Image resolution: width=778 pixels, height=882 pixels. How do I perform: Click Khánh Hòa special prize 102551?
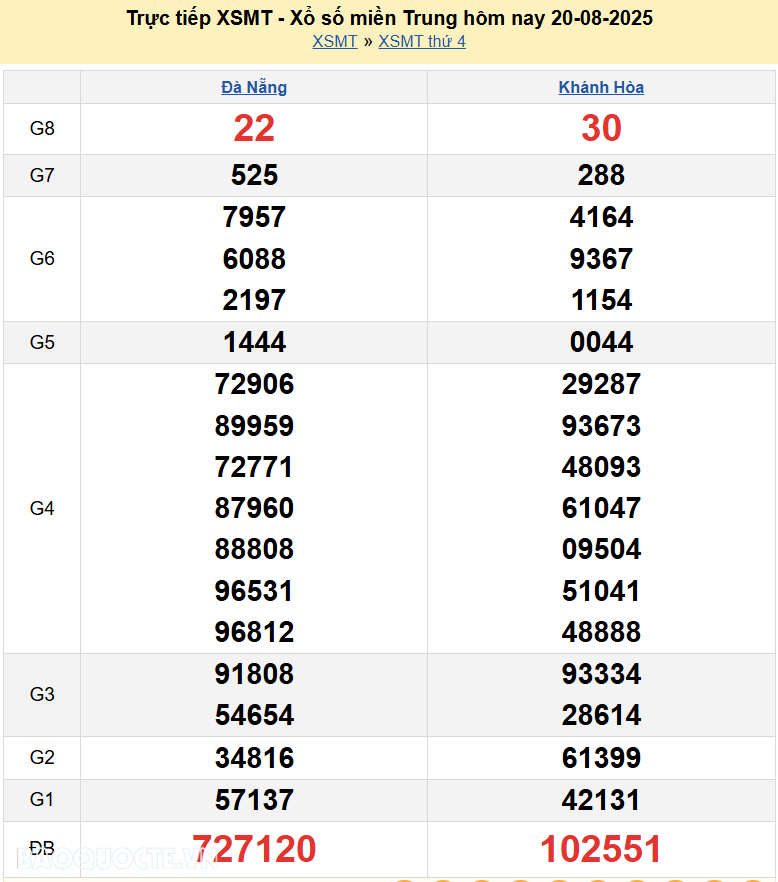pos(601,849)
